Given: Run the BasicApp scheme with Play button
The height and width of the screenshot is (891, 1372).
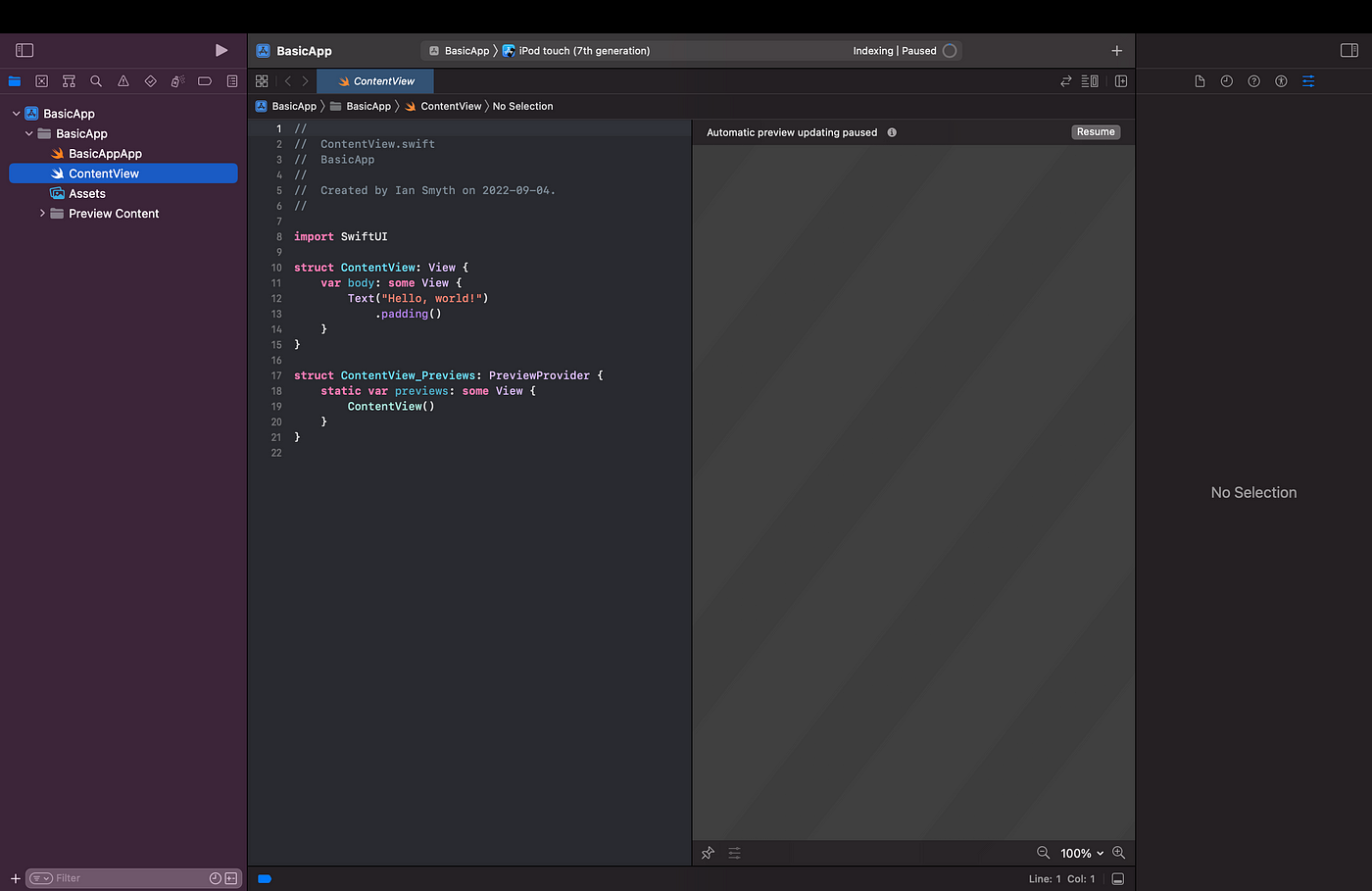Looking at the screenshot, I should 221,50.
